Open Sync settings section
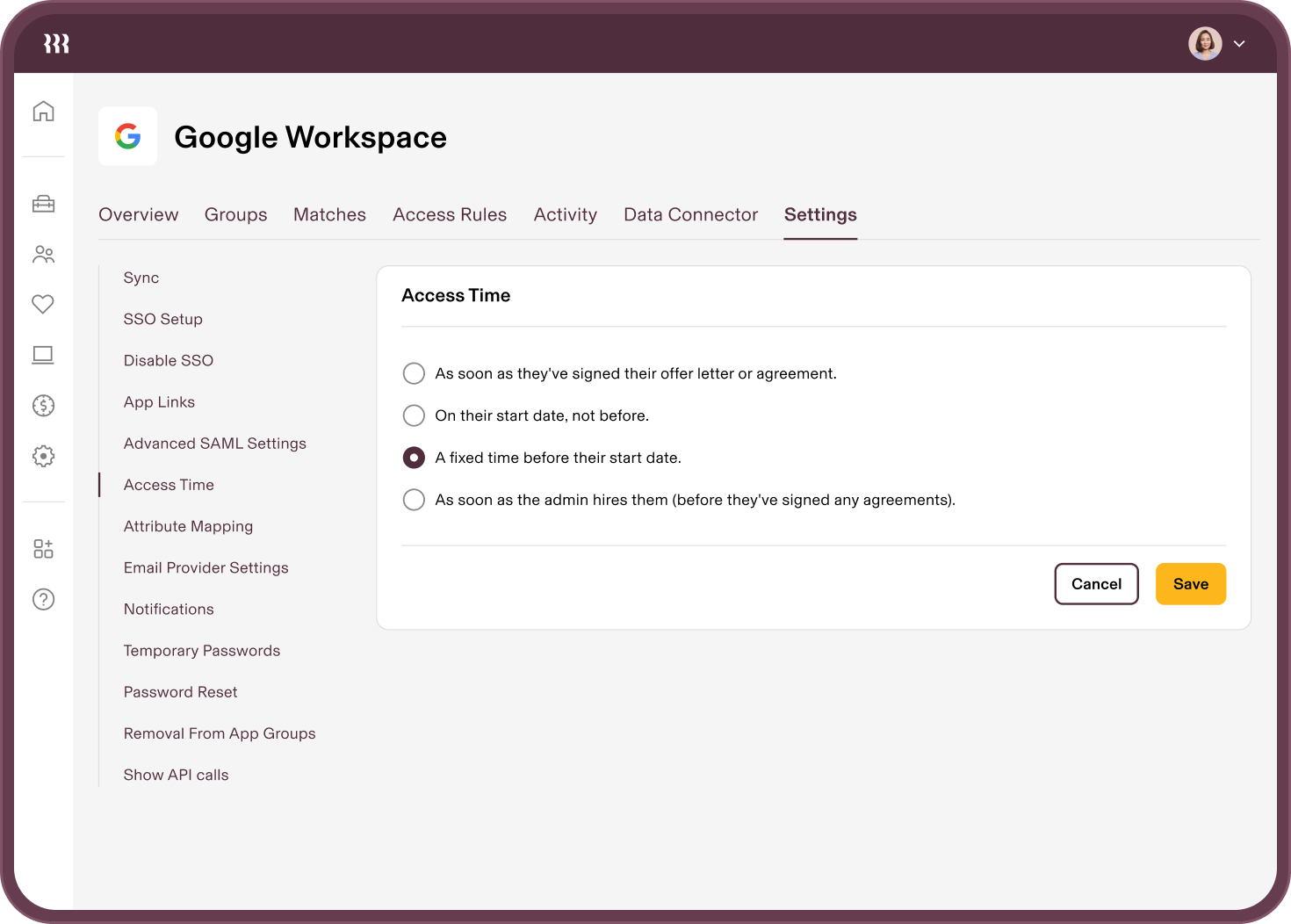Screen dimensions: 1291x924 pyautogui.click(x=141, y=278)
